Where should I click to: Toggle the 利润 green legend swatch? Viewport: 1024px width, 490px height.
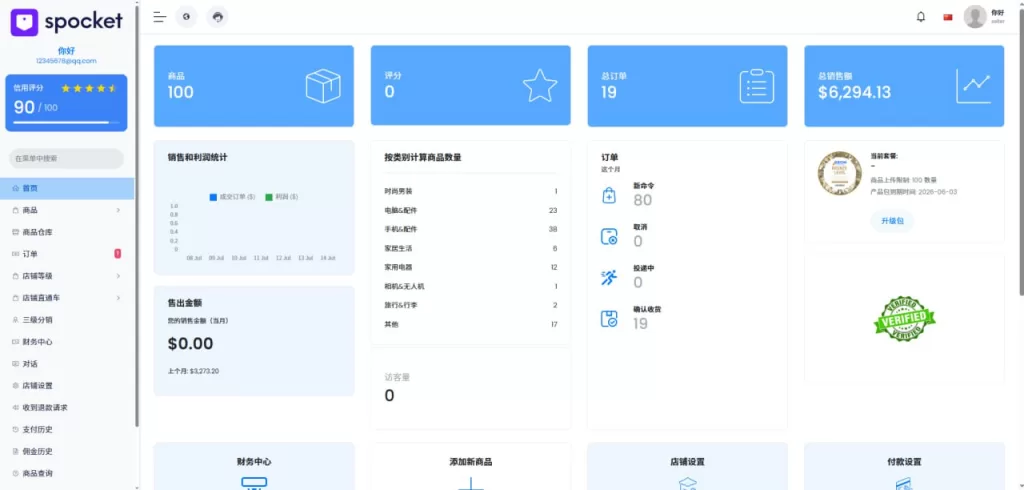point(268,197)
